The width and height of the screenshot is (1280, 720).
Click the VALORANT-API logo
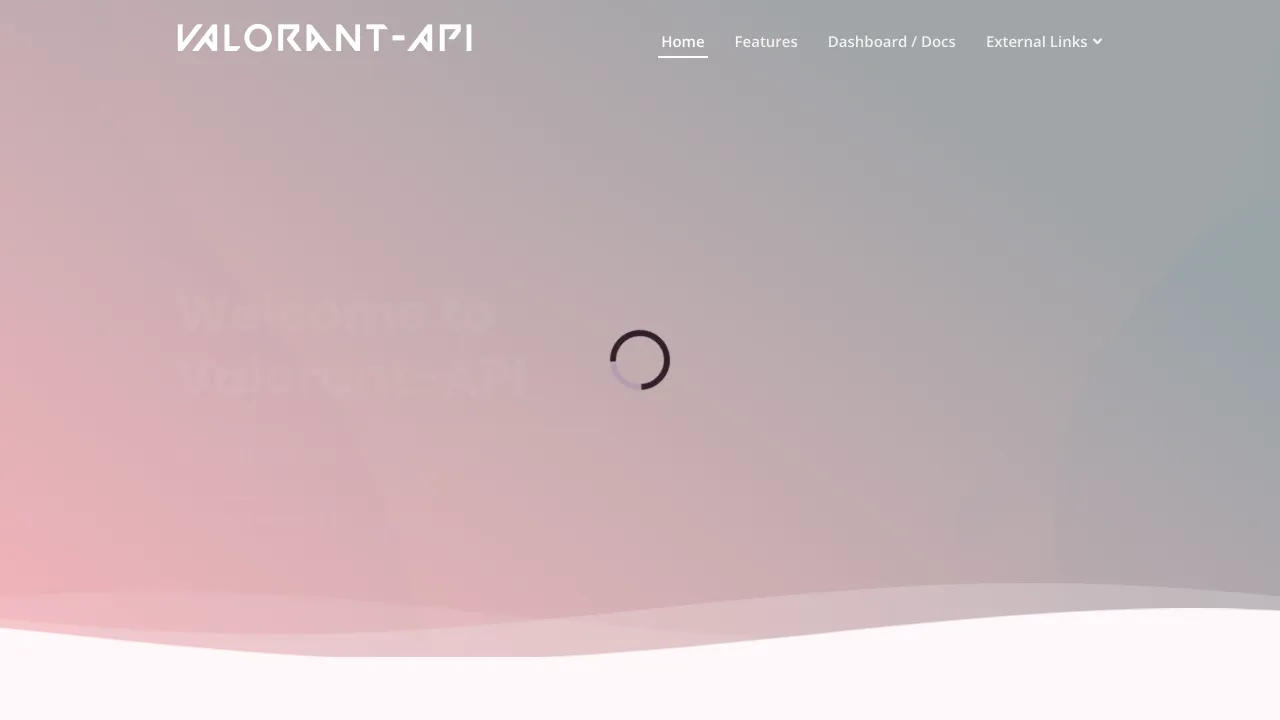pos(324,38)
